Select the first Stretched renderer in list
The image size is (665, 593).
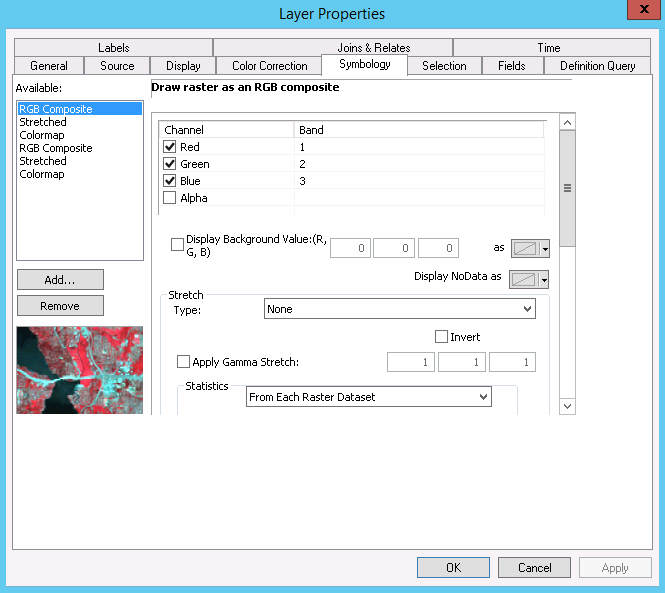click(43, 122)
